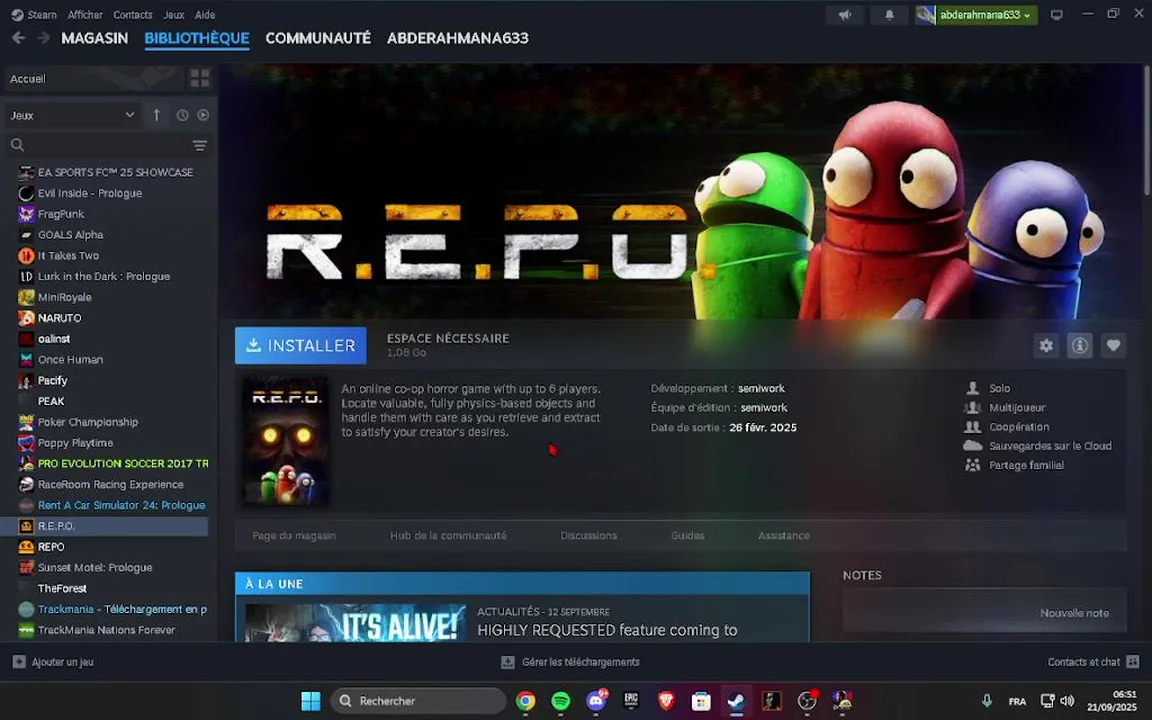Viewport: 1152px width, 720px height.
Task: Open R.E.P.O. manage settings gear
Action: pyautogui.click(x=1046, y=345)
